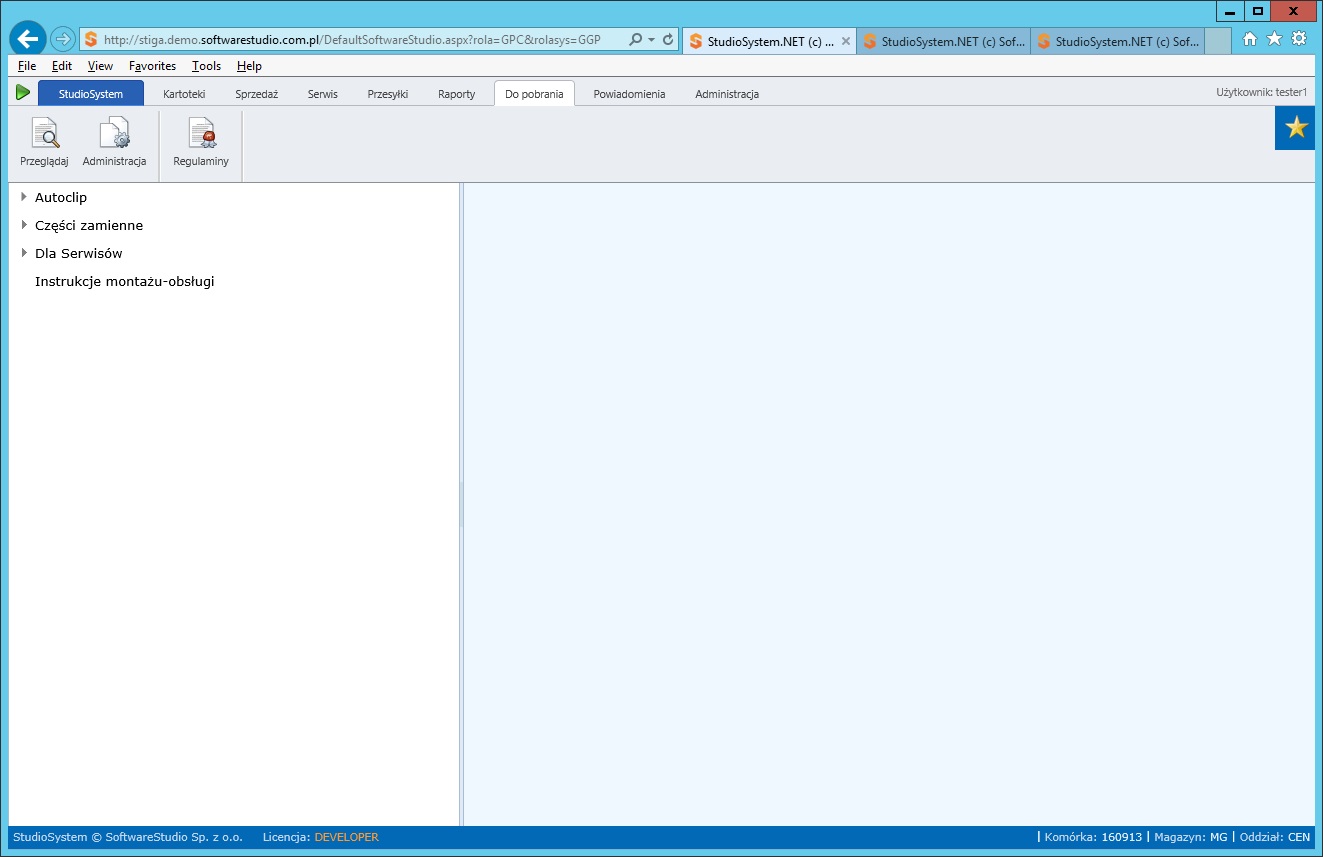Click StudioSystem © SoftwareStudio footer text
The image size is (1323, 857).
[127, 837]
